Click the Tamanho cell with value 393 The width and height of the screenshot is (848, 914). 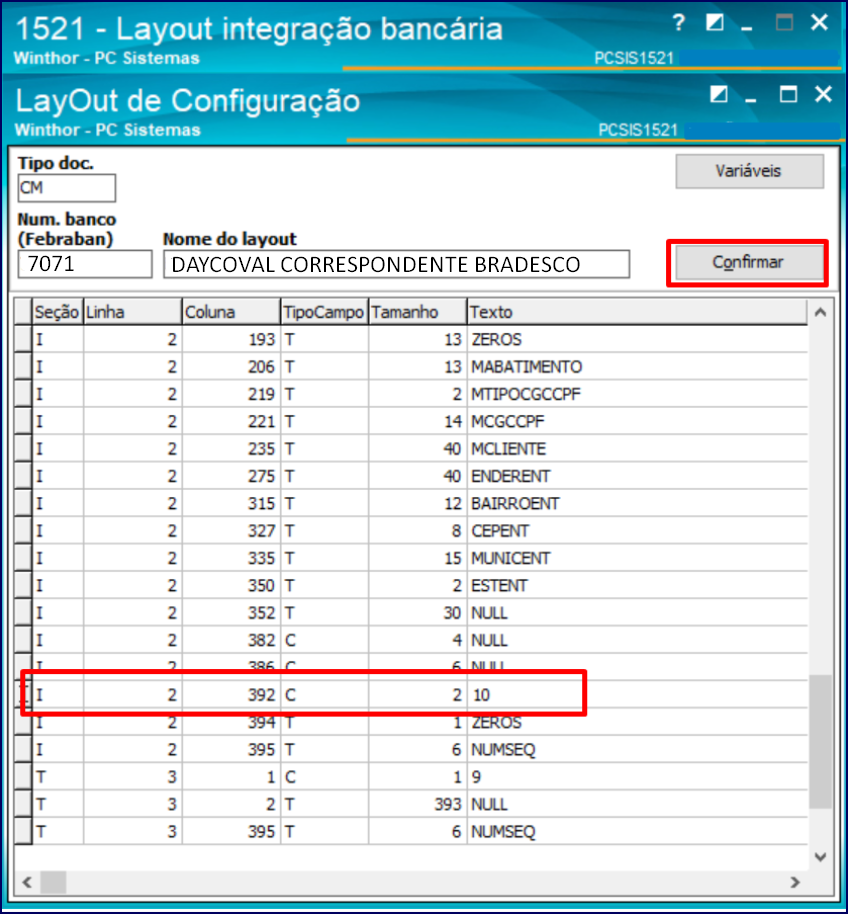pyautogui.click(x=417, y=804)
